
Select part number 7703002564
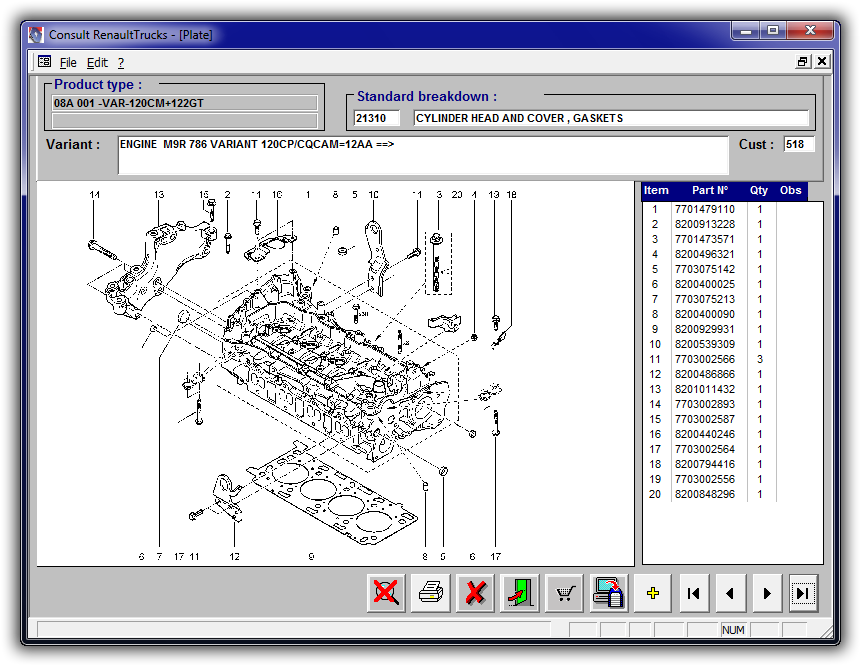[705, 449]
